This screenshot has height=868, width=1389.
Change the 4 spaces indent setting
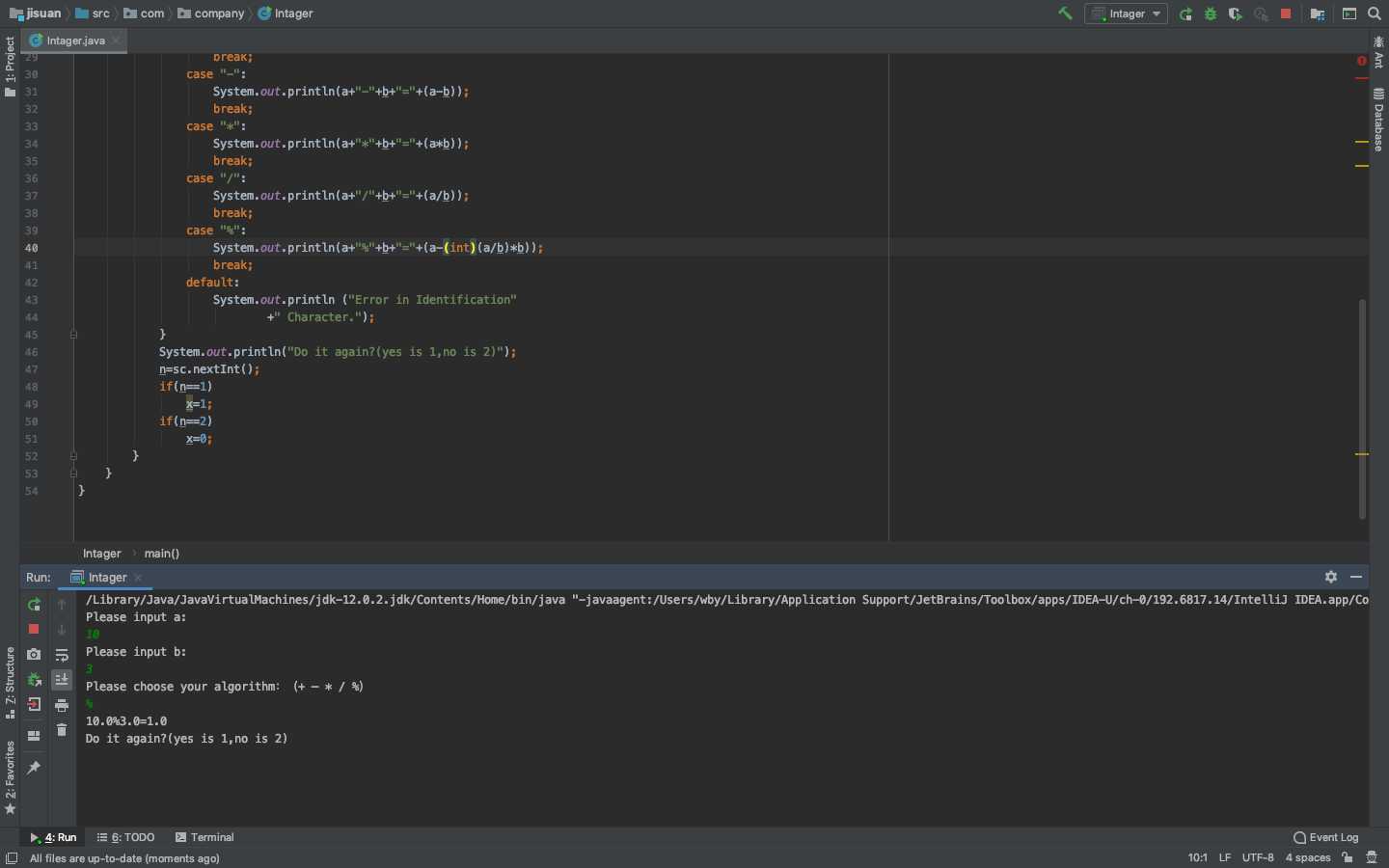1307,857
